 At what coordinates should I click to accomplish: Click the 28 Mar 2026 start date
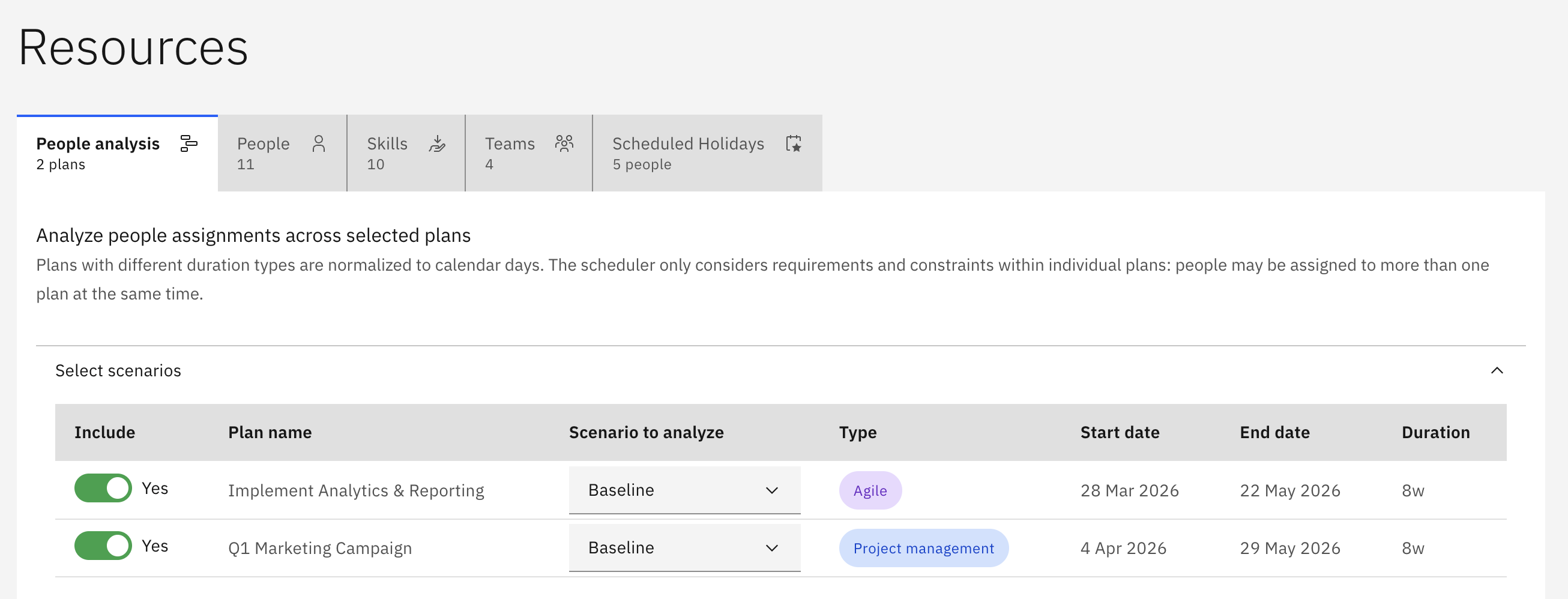pos(1130,490)
